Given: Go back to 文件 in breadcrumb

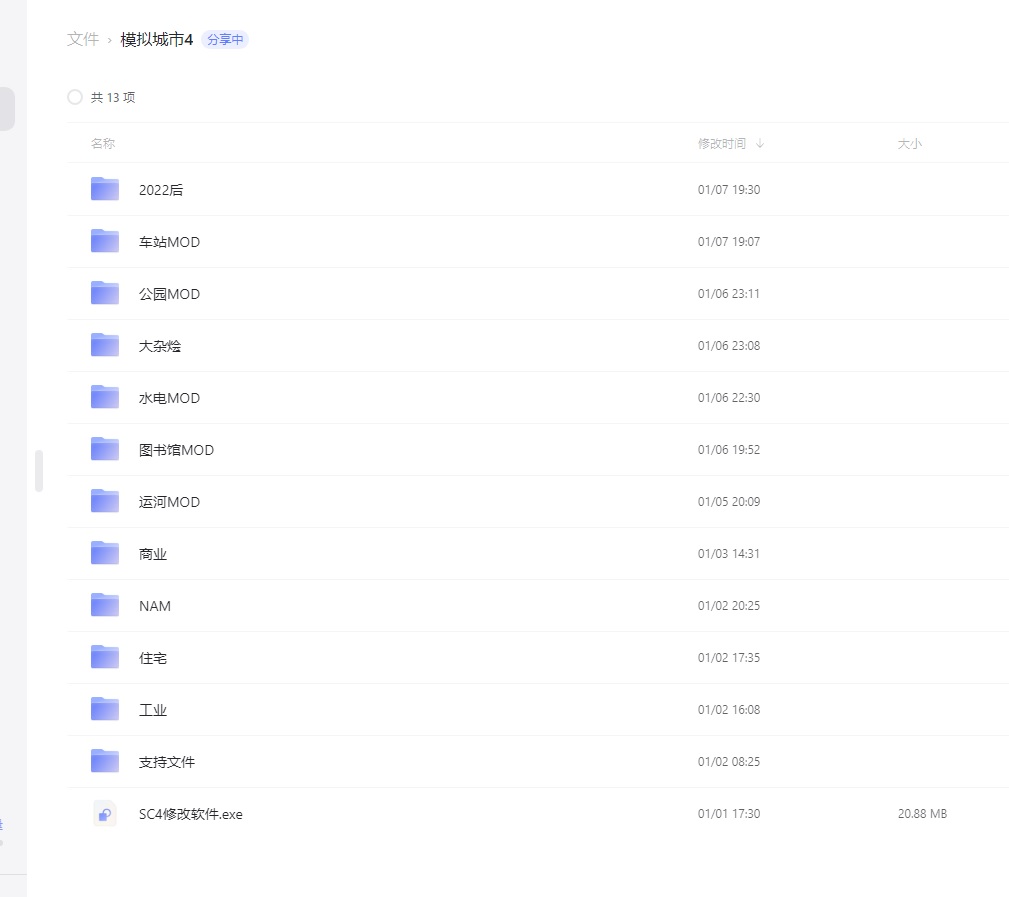Looking at the screenshot, I should click(83, 39).
